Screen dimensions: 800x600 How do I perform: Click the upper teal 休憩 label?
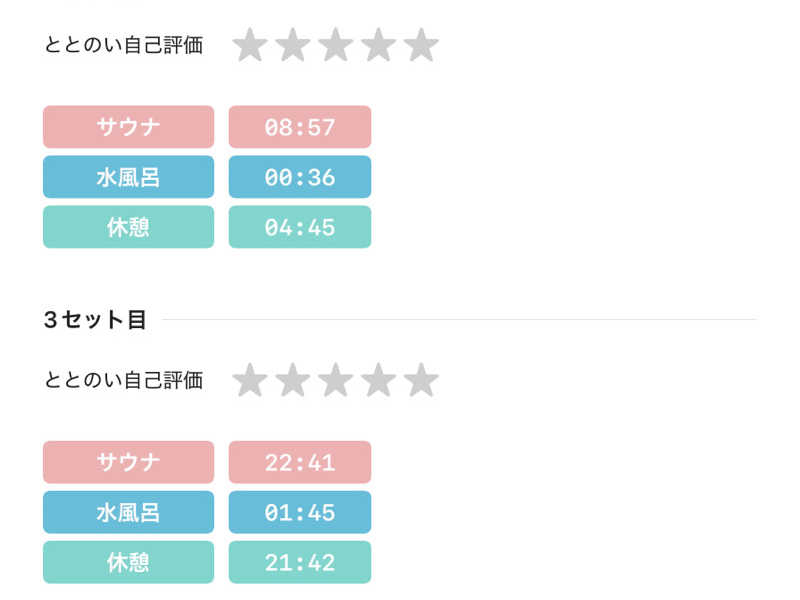pyautogui.click(x=128, y=227)
